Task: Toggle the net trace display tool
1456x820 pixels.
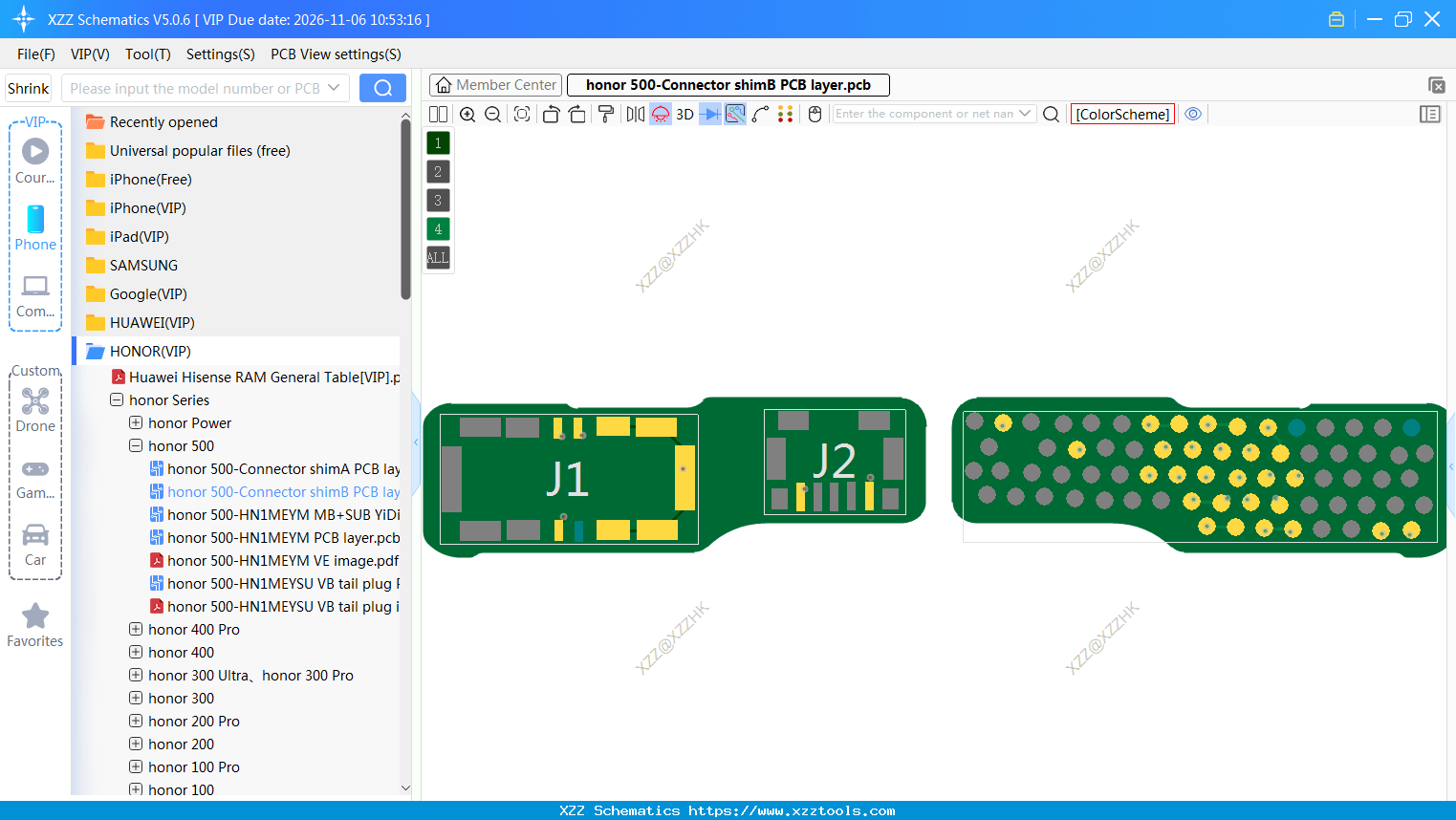Action: coord(735,114)
